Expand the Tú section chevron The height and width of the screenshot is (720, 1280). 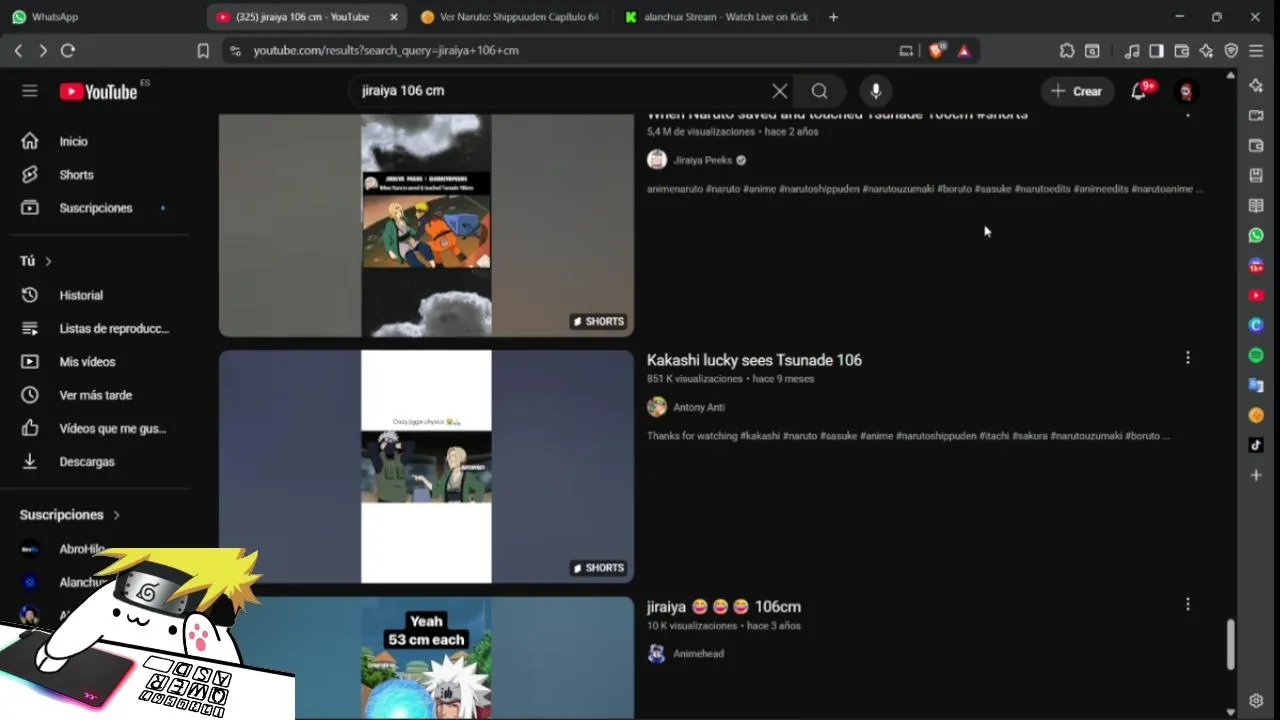(48, 261)
